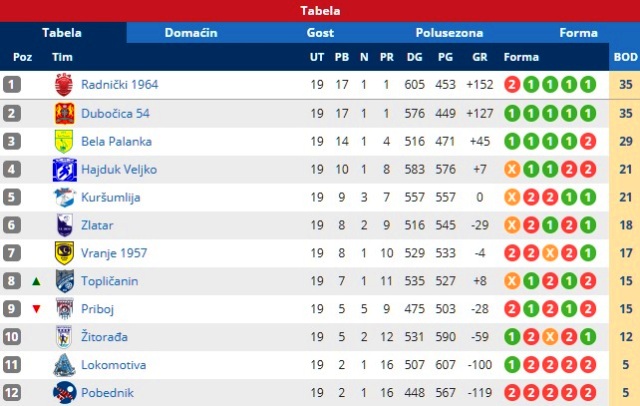Open the Polusezona tab

pos(449,33)
